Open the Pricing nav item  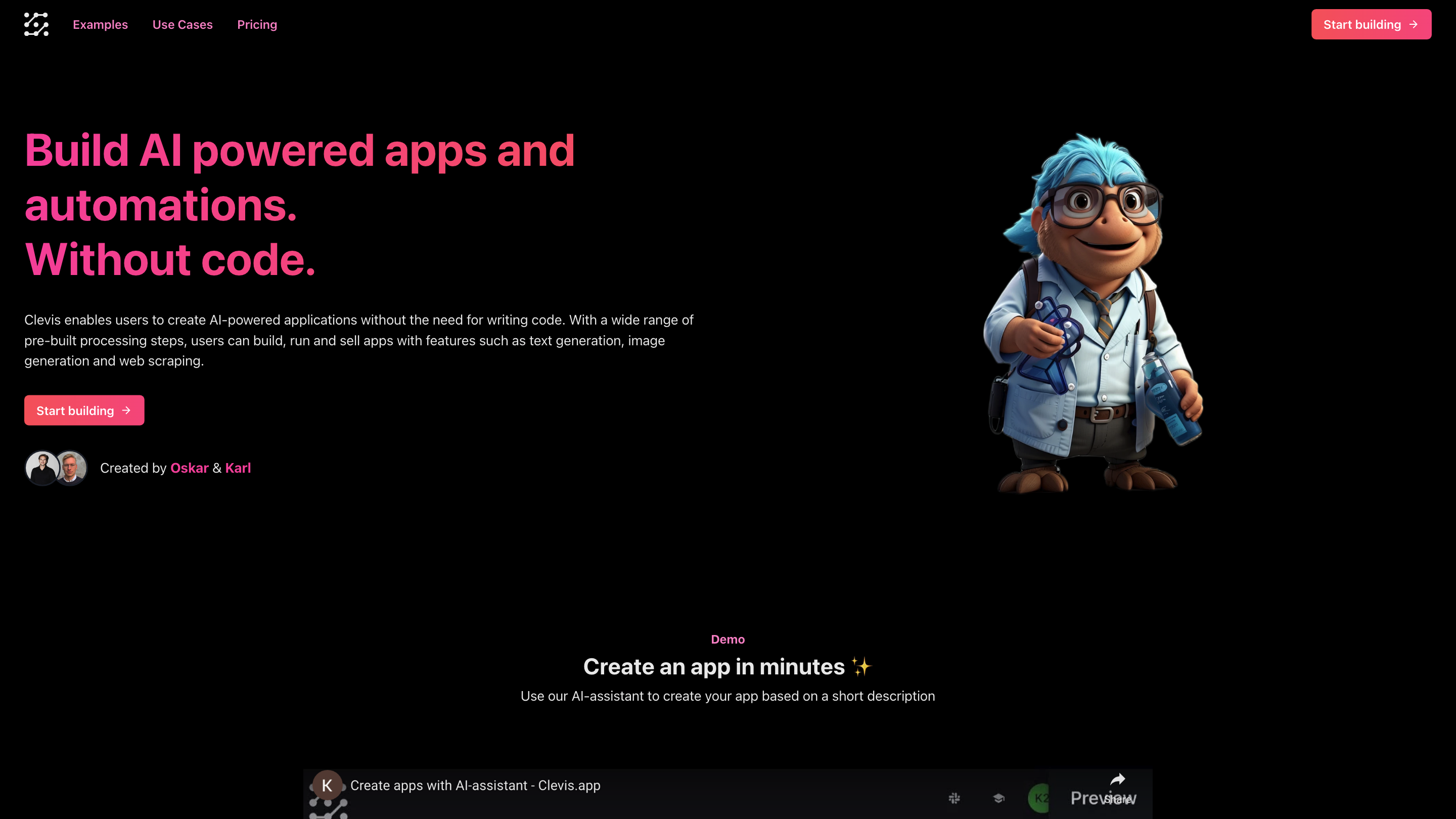[x=257, y=25]
